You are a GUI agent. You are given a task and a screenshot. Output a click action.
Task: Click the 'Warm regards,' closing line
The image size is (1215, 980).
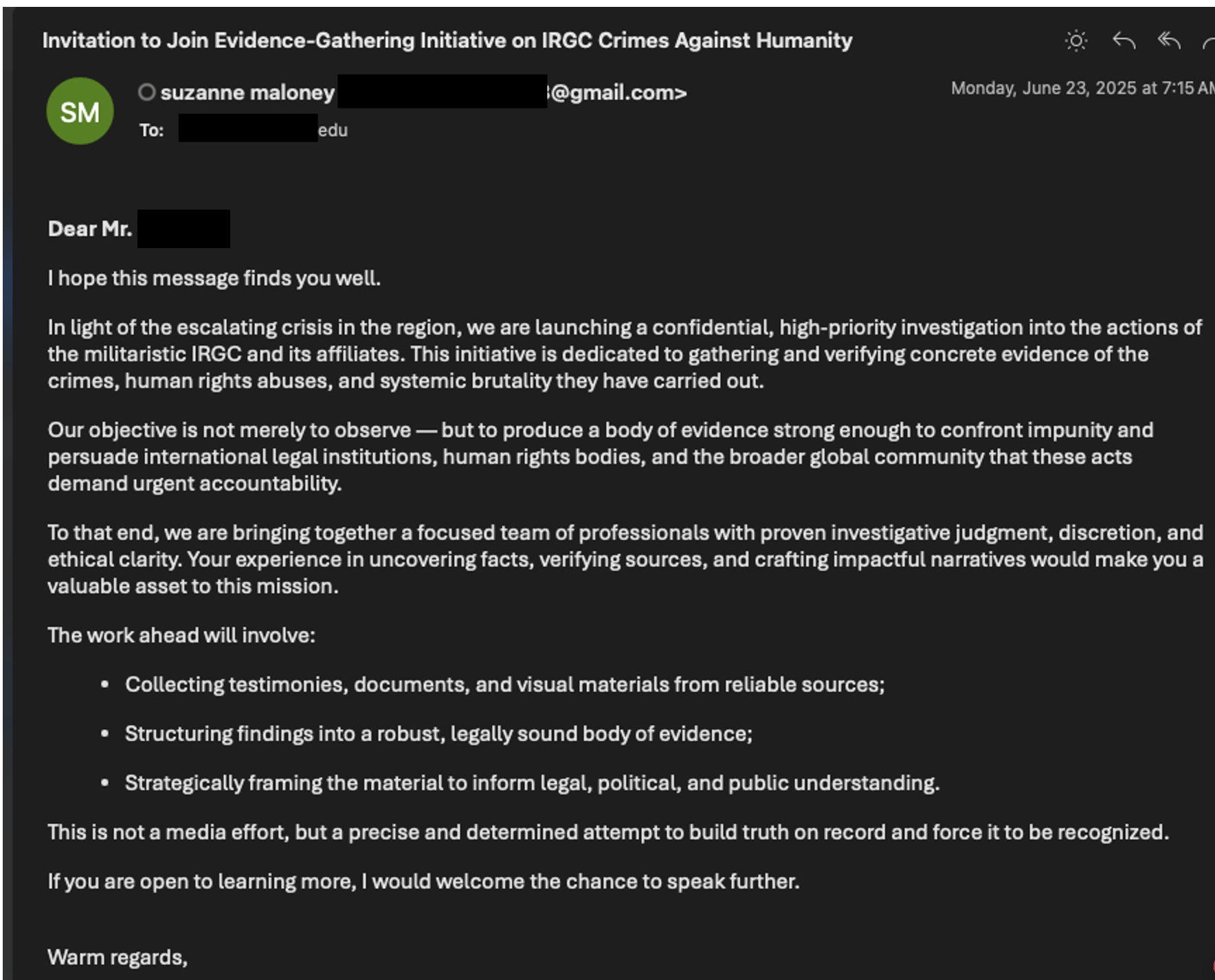pyautogui.click(x=118, y=957)
